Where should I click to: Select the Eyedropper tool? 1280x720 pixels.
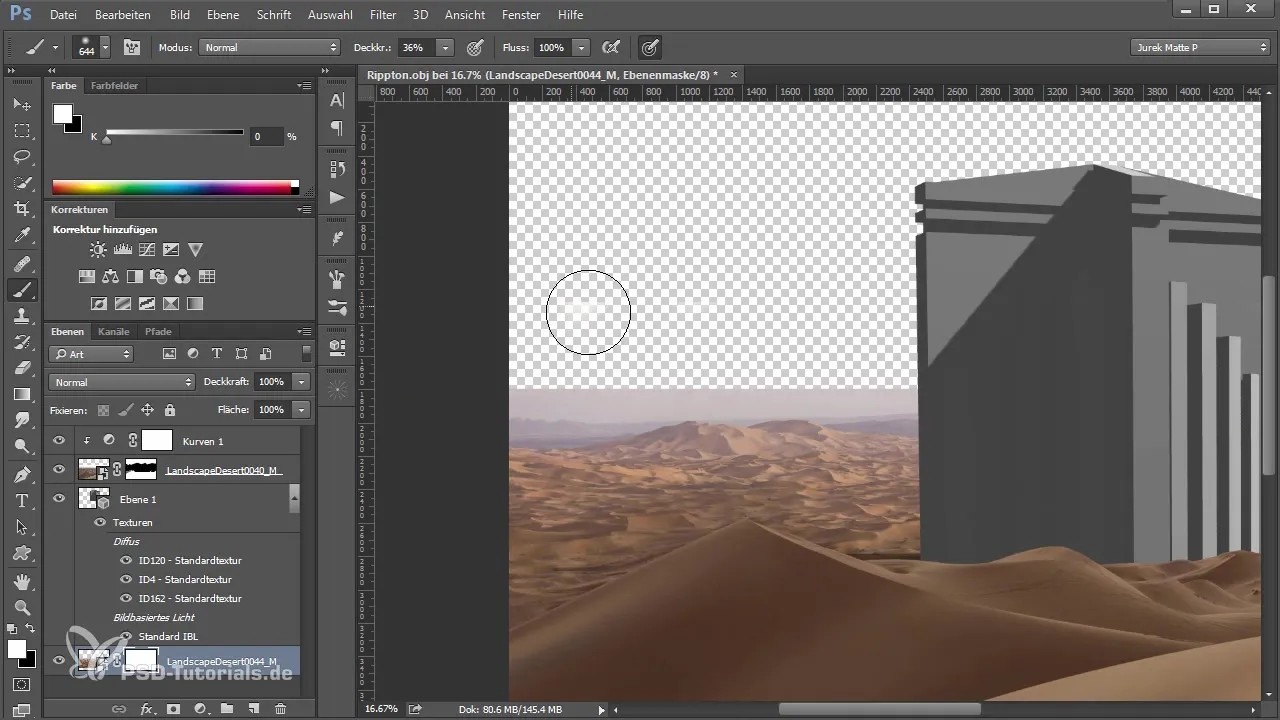[x=22, y=236]
